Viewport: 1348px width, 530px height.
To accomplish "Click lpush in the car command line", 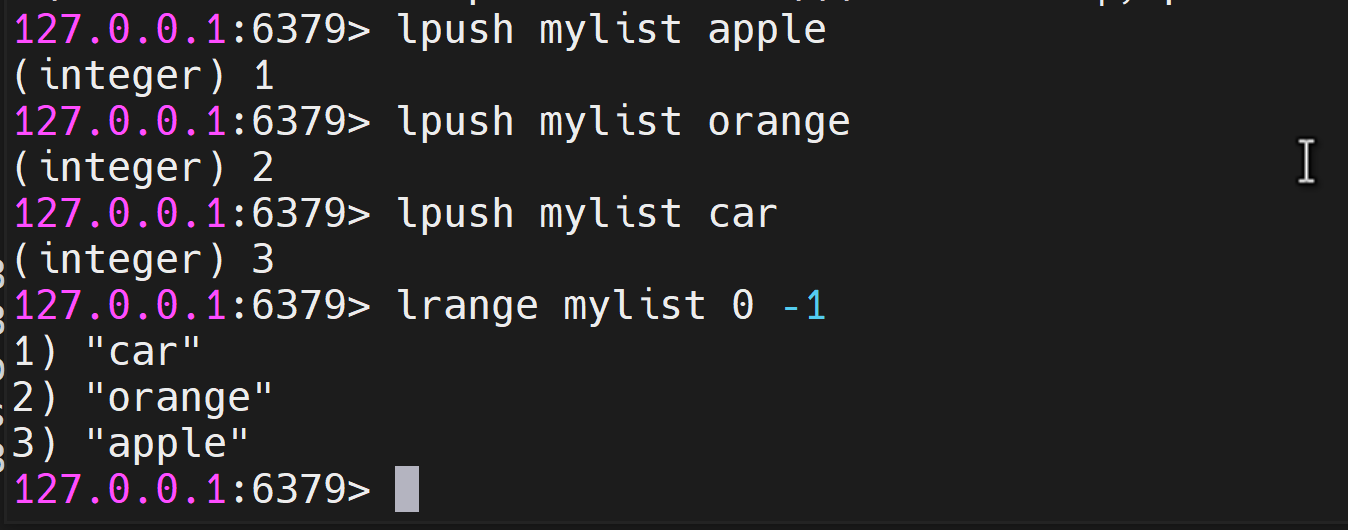I will [456, 214].
